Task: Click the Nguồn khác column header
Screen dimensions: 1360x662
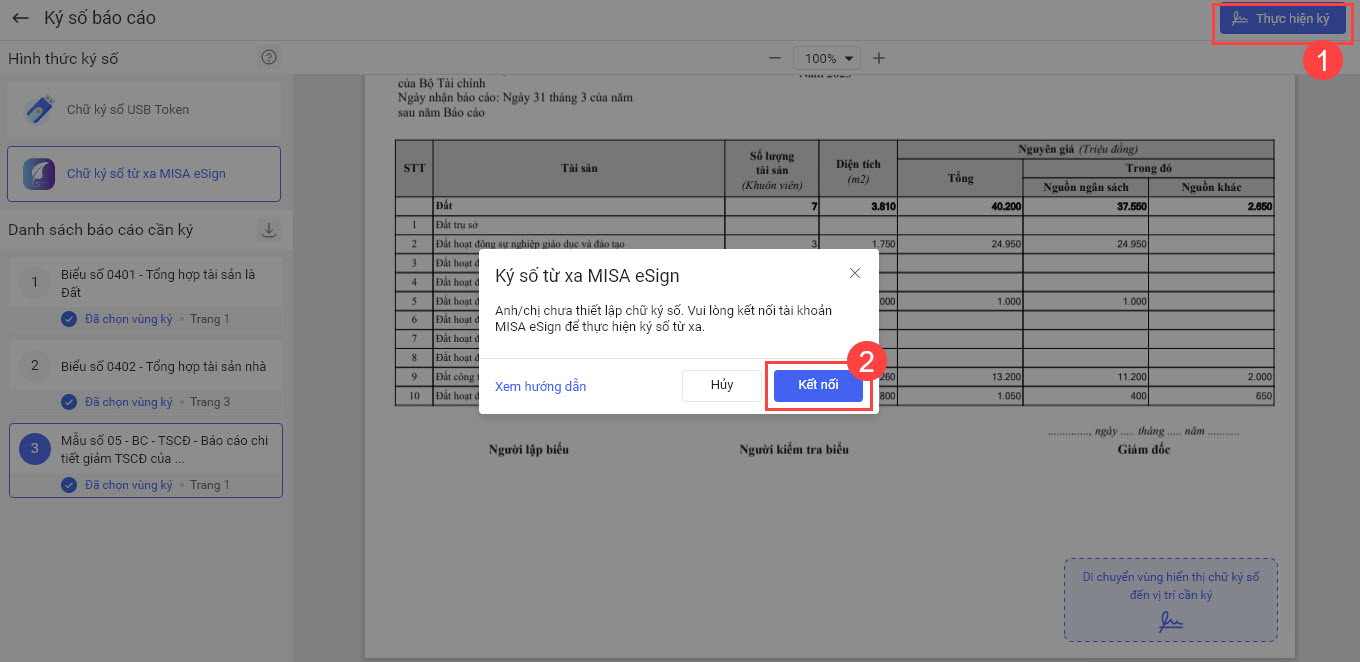Action: [x=1211, y=187]
